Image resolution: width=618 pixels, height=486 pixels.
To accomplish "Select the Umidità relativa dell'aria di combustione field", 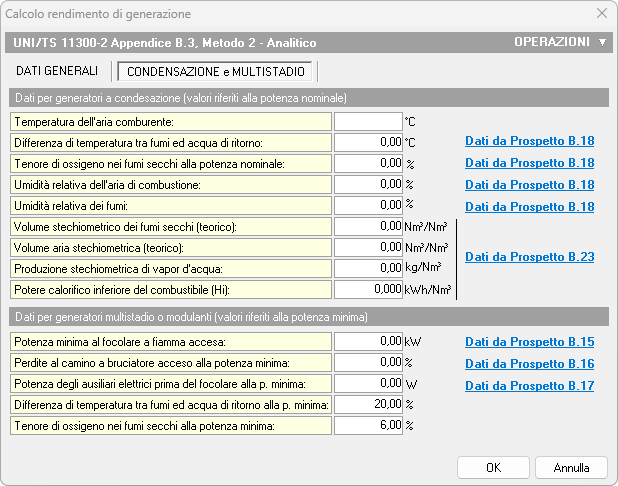I will (368, 185).
